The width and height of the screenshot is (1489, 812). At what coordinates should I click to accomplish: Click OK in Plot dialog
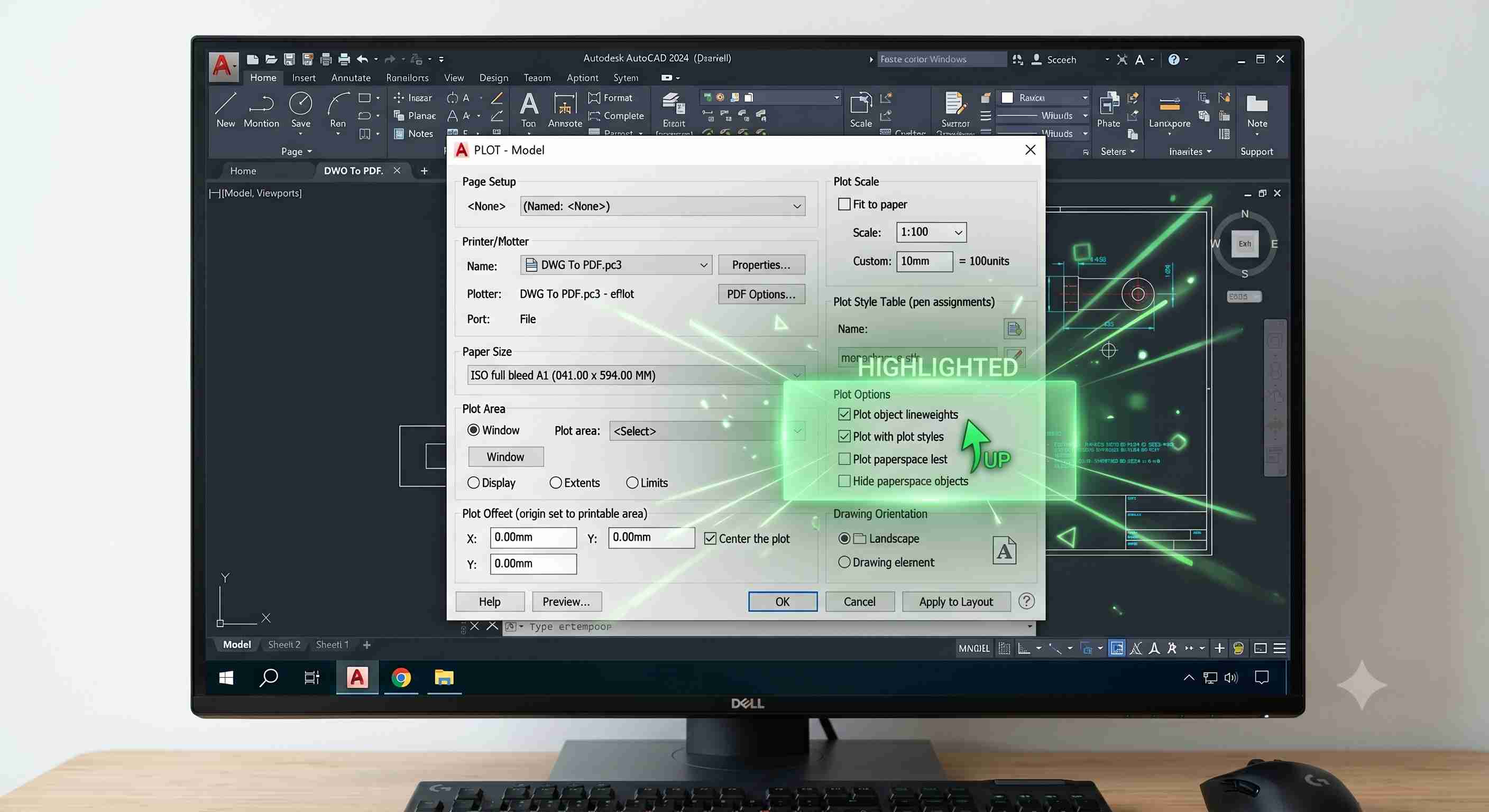782,602
